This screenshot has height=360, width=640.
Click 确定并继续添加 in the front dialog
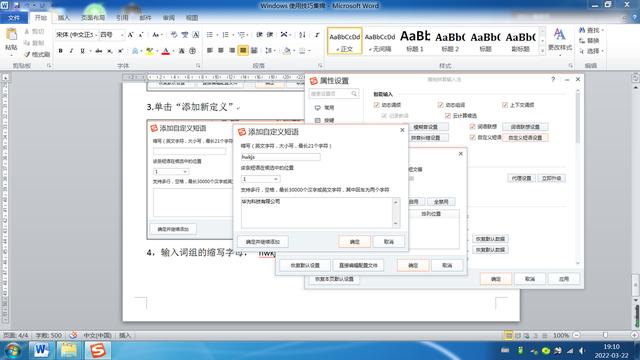(263, 242)
